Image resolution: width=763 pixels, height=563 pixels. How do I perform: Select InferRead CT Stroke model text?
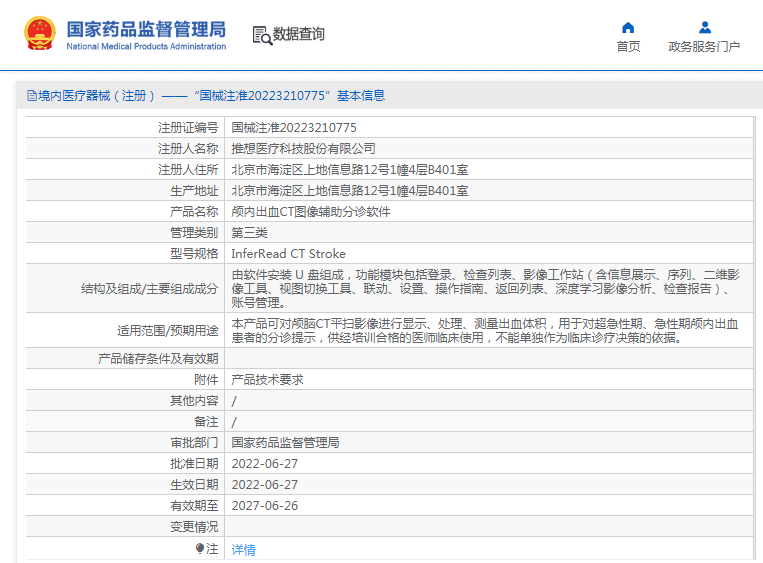(289, 254)
